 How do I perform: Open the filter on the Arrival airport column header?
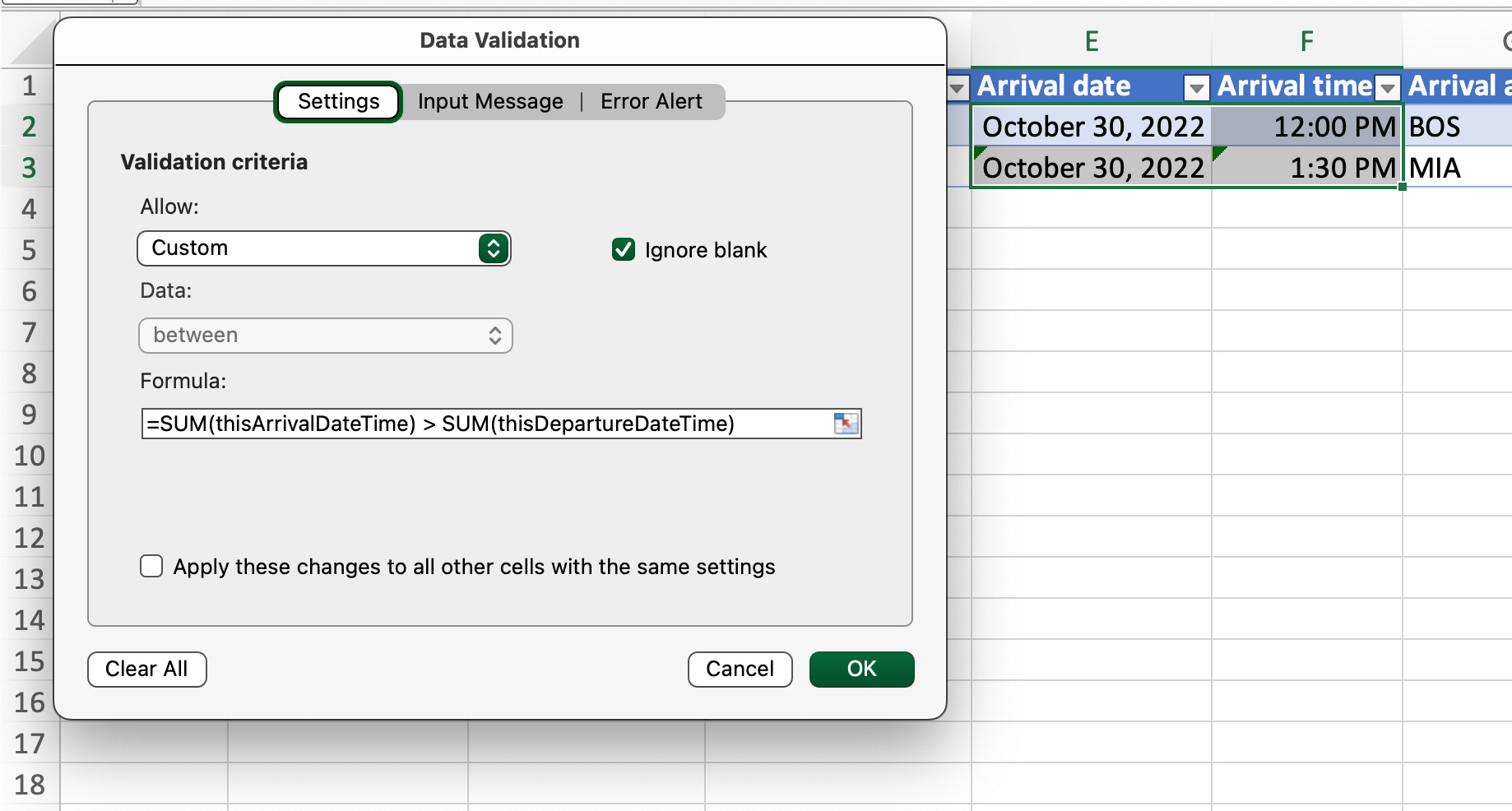tap(1505, 86)
